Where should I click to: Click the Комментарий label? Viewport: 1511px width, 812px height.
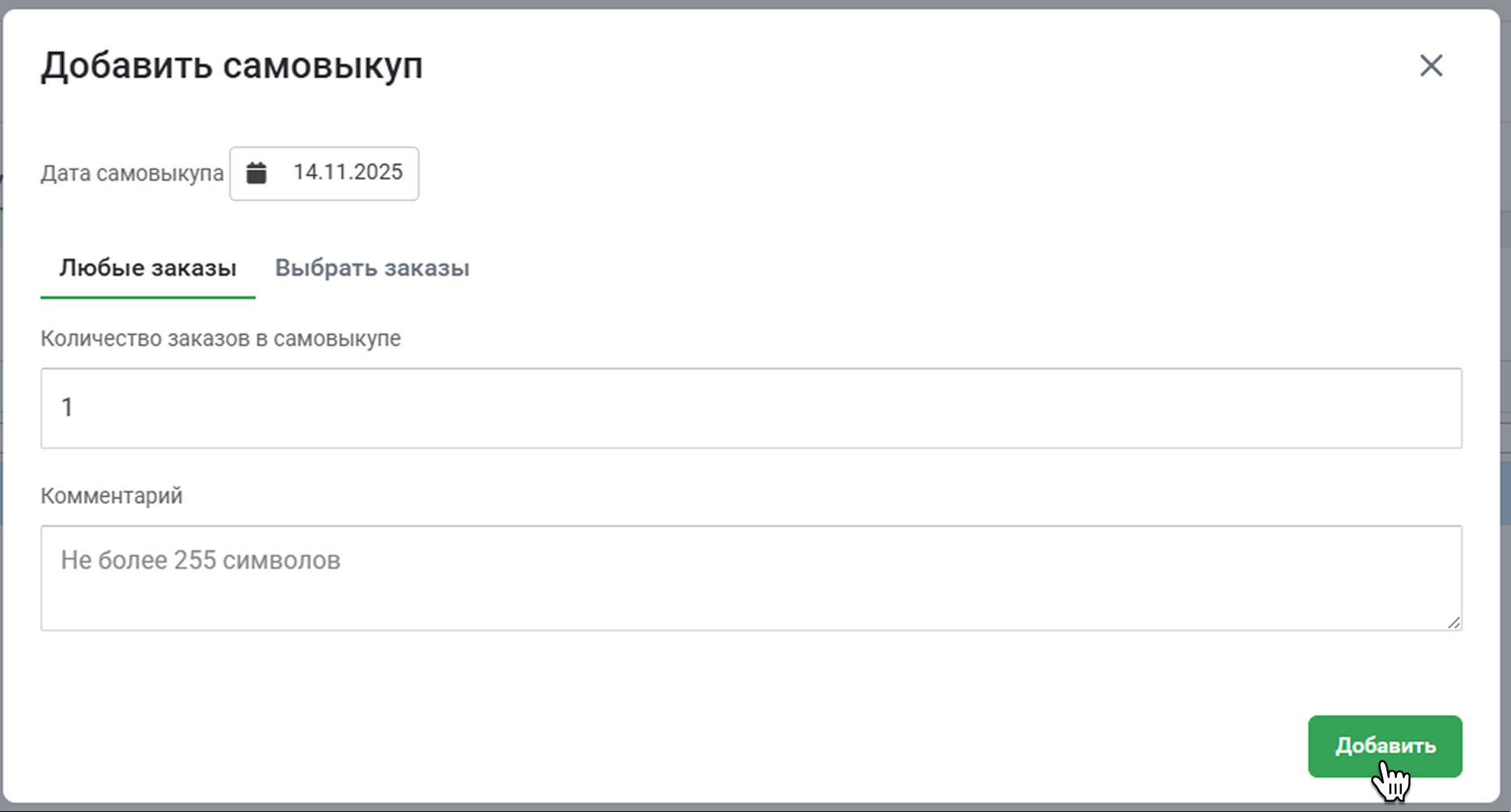111,496
